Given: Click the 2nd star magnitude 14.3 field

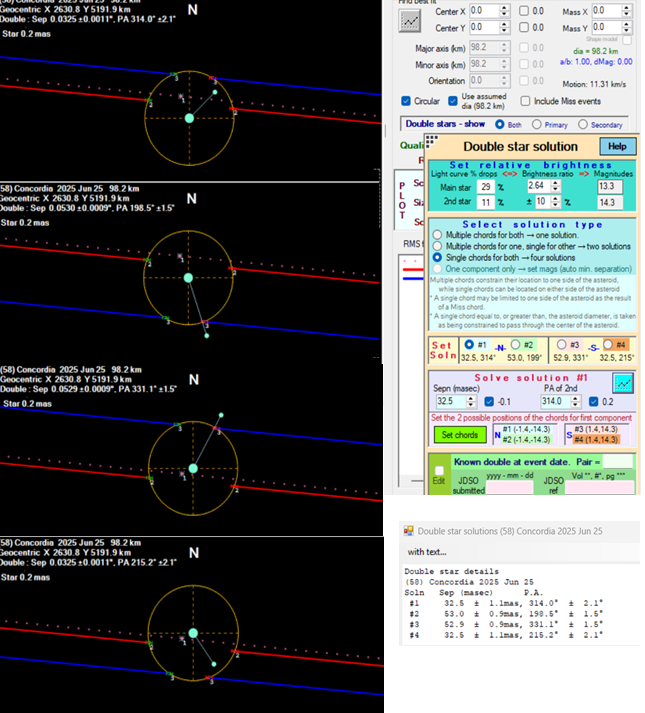Looking at the screenshot, I should click(x=610, y=202).
